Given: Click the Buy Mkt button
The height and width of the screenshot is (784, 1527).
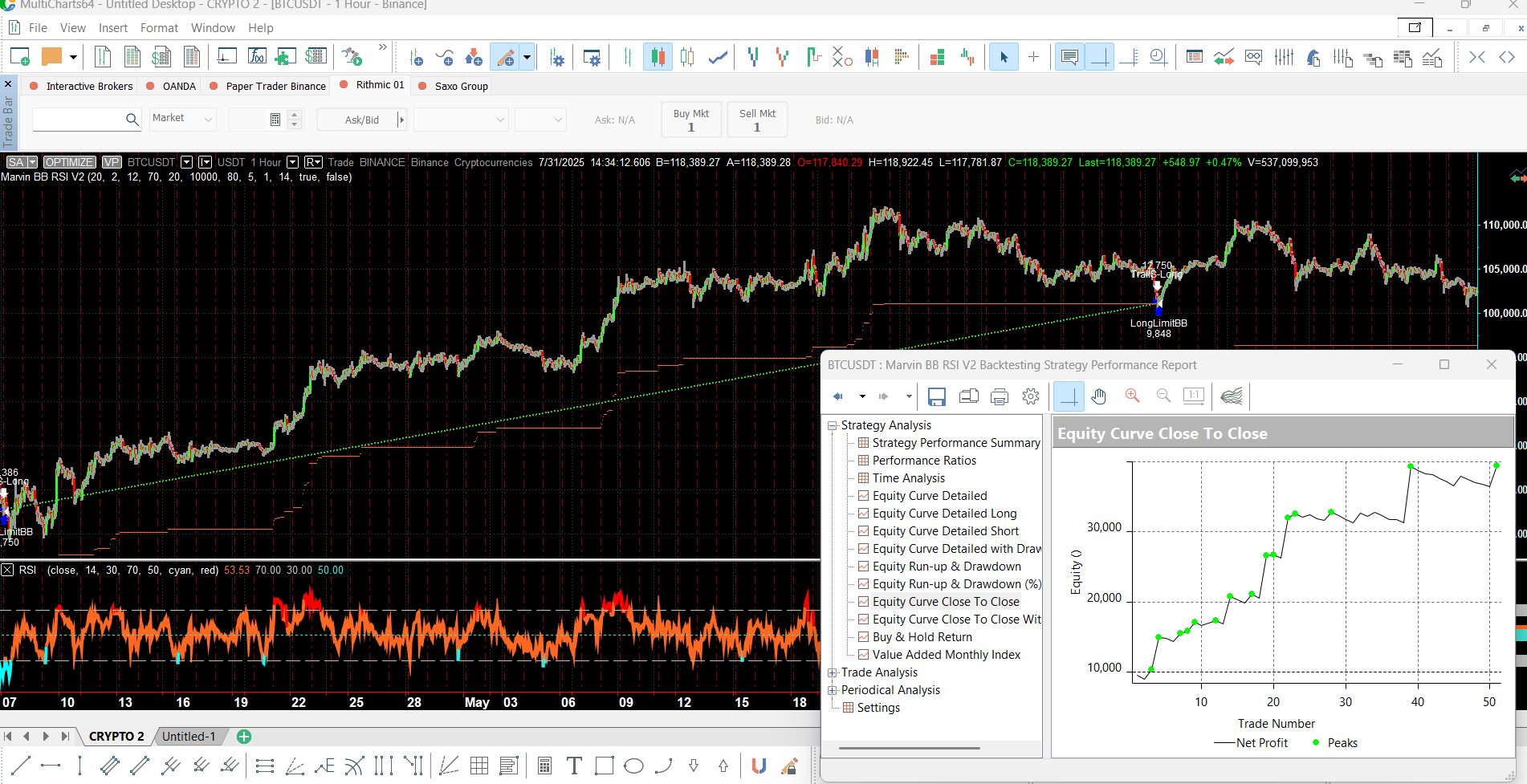Looking at the screenshot, I should pos(691,120).
